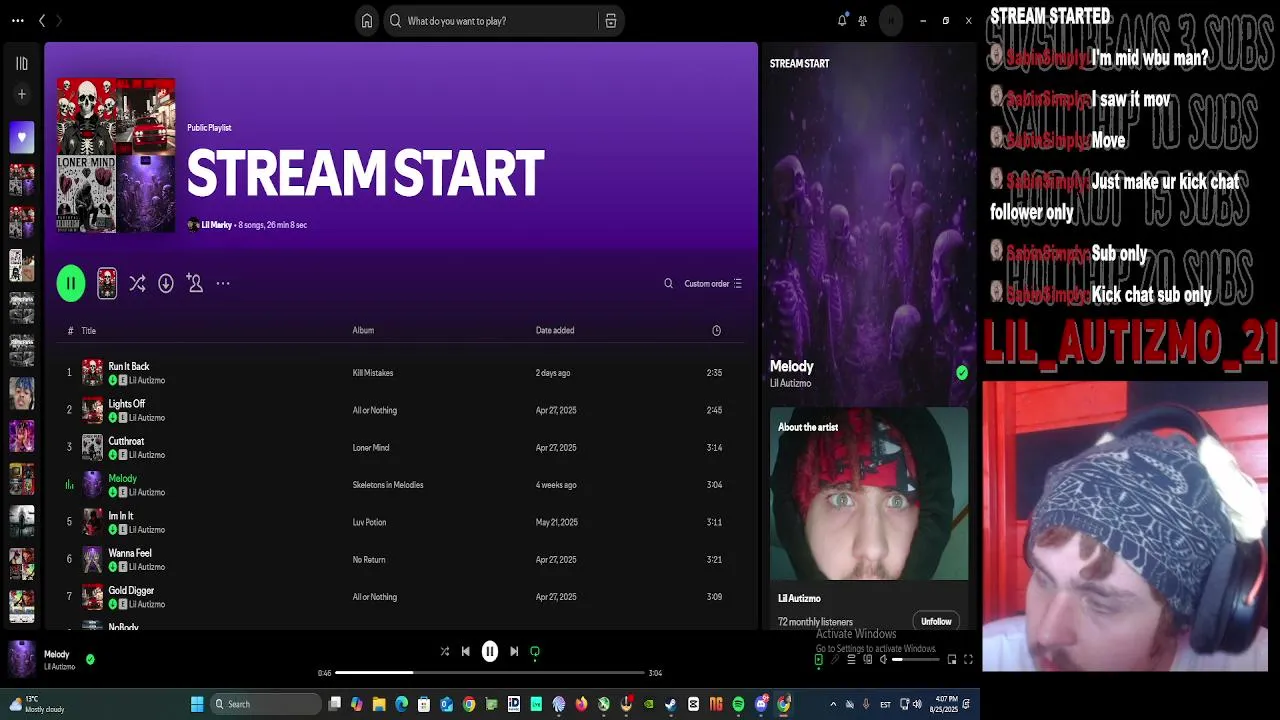Screen dimensions: 1280x720
Task: Open the No Return album link
Action: click(369, 560)
